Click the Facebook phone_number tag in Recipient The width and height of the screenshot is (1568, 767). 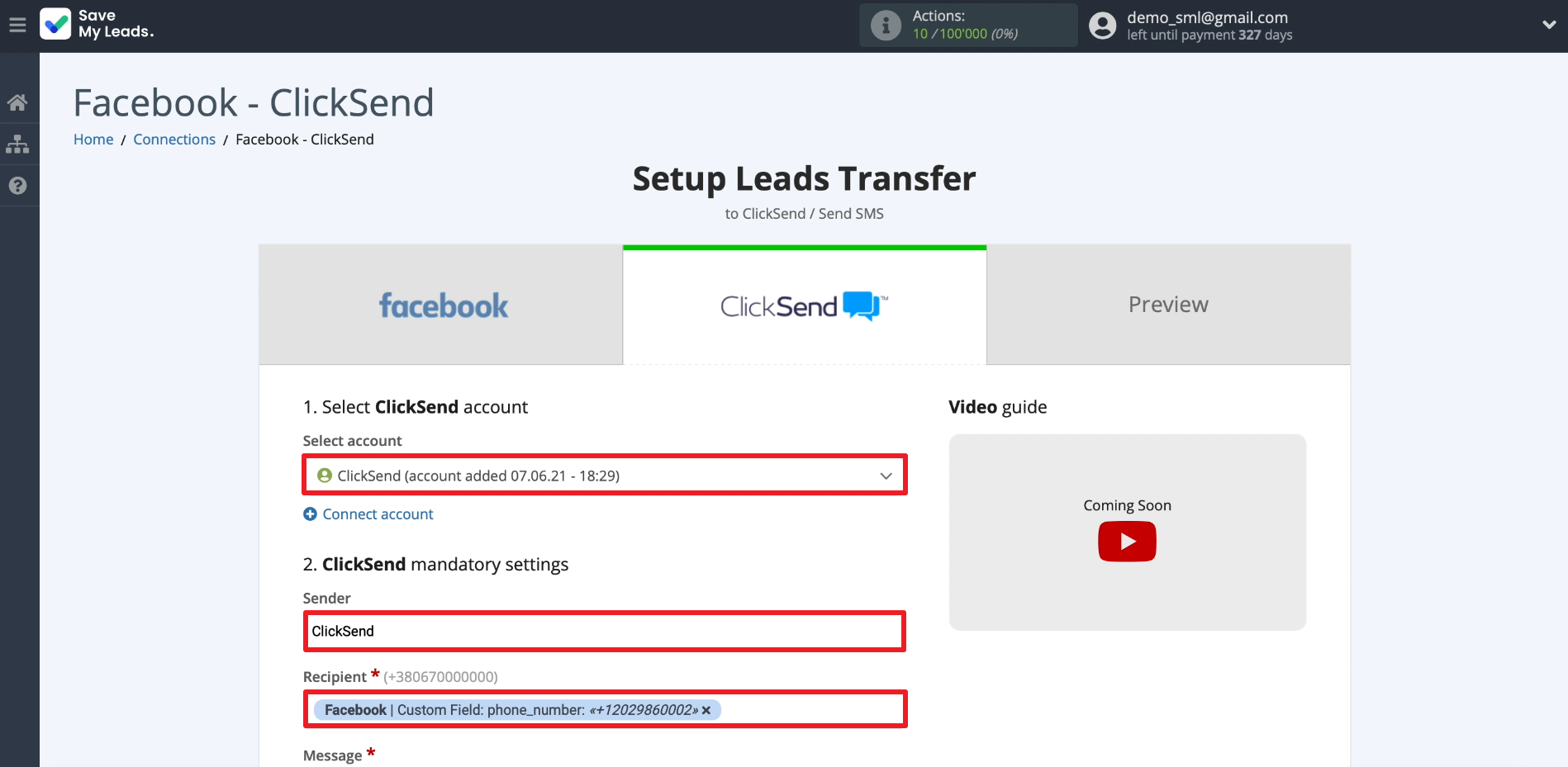tap(516, 710)
